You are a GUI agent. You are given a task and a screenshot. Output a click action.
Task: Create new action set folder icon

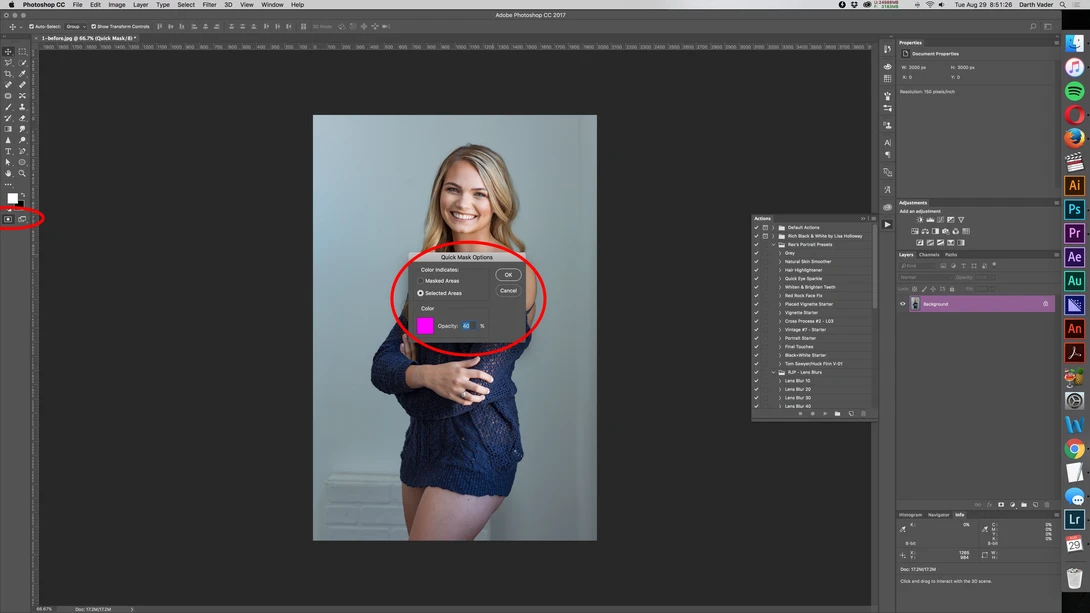coord(838,414)
